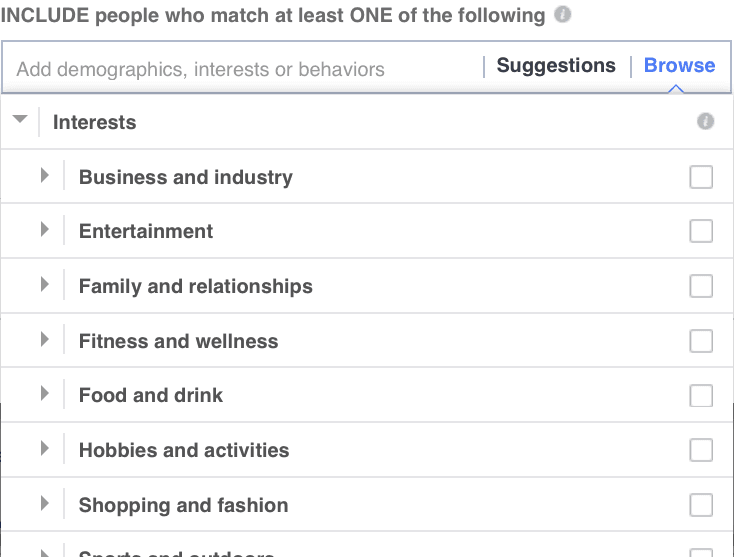The width and height of the screenshot is (734, 557).
Task: Select Fitness and wellness checkbox
Action: pyautogui.click(x=701, y=341)
